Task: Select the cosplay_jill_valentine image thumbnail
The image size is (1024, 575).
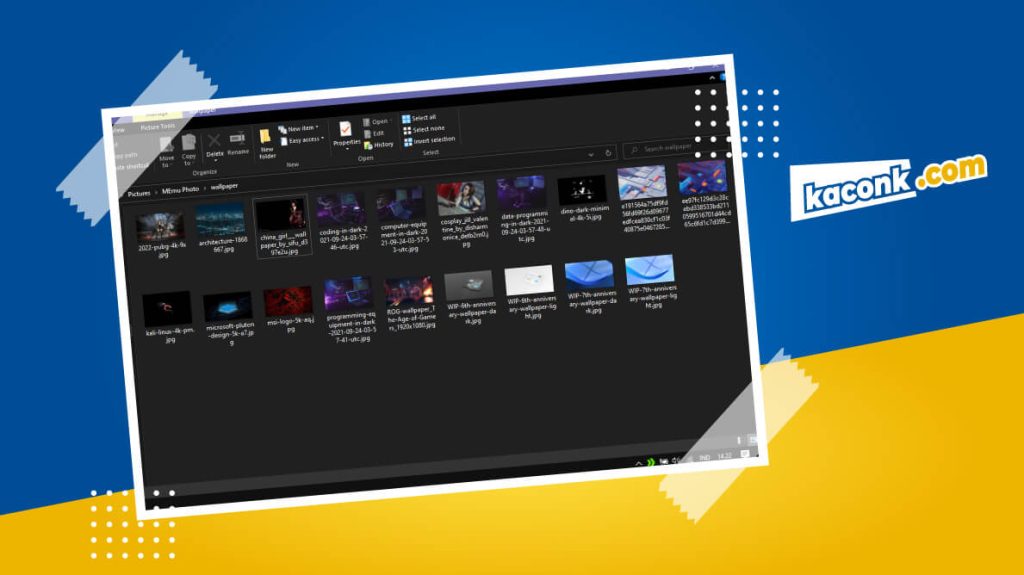Action: (x=461, y=198)
